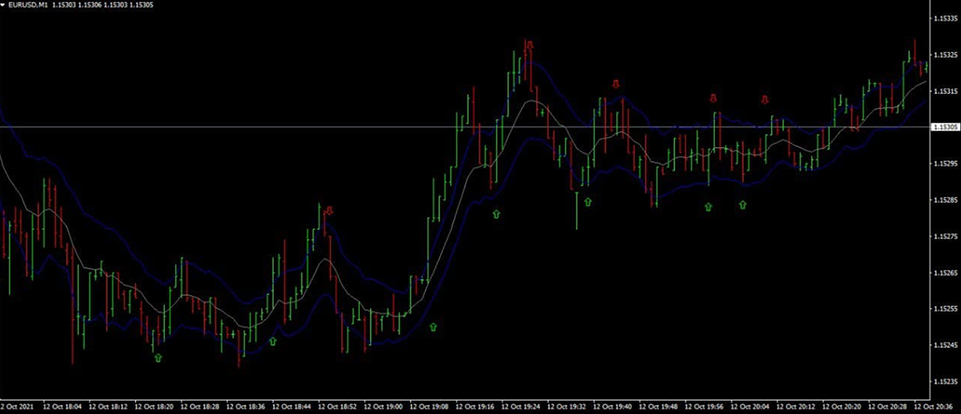Click the 12 Oct 19:56 time label
Image resolution: width=961 pixels, height=414 pixels.
tap(704, 406)
